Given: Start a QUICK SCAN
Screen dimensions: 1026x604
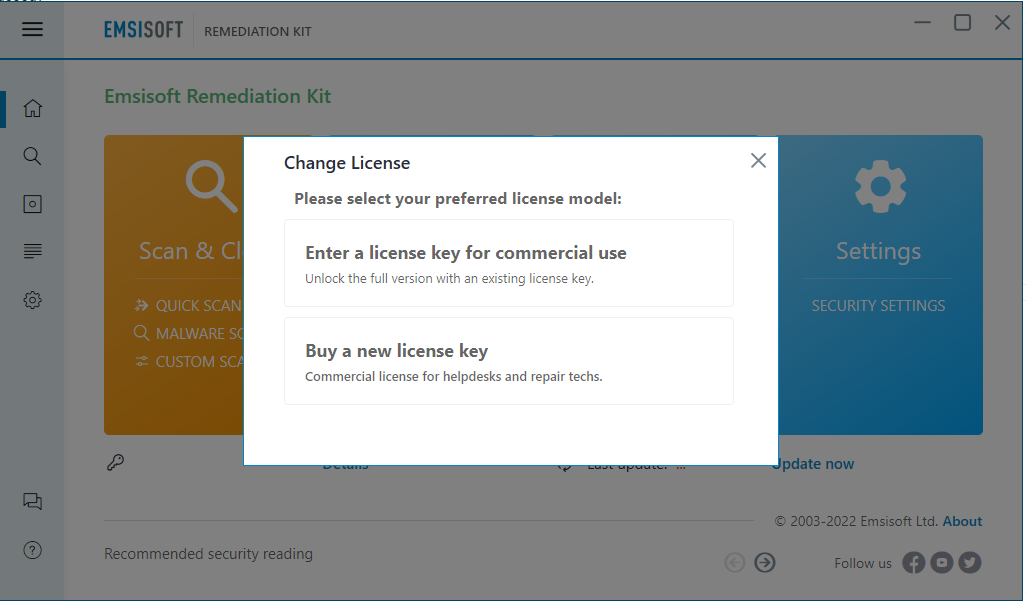Looking at the screenshot, I should point(188,306).
